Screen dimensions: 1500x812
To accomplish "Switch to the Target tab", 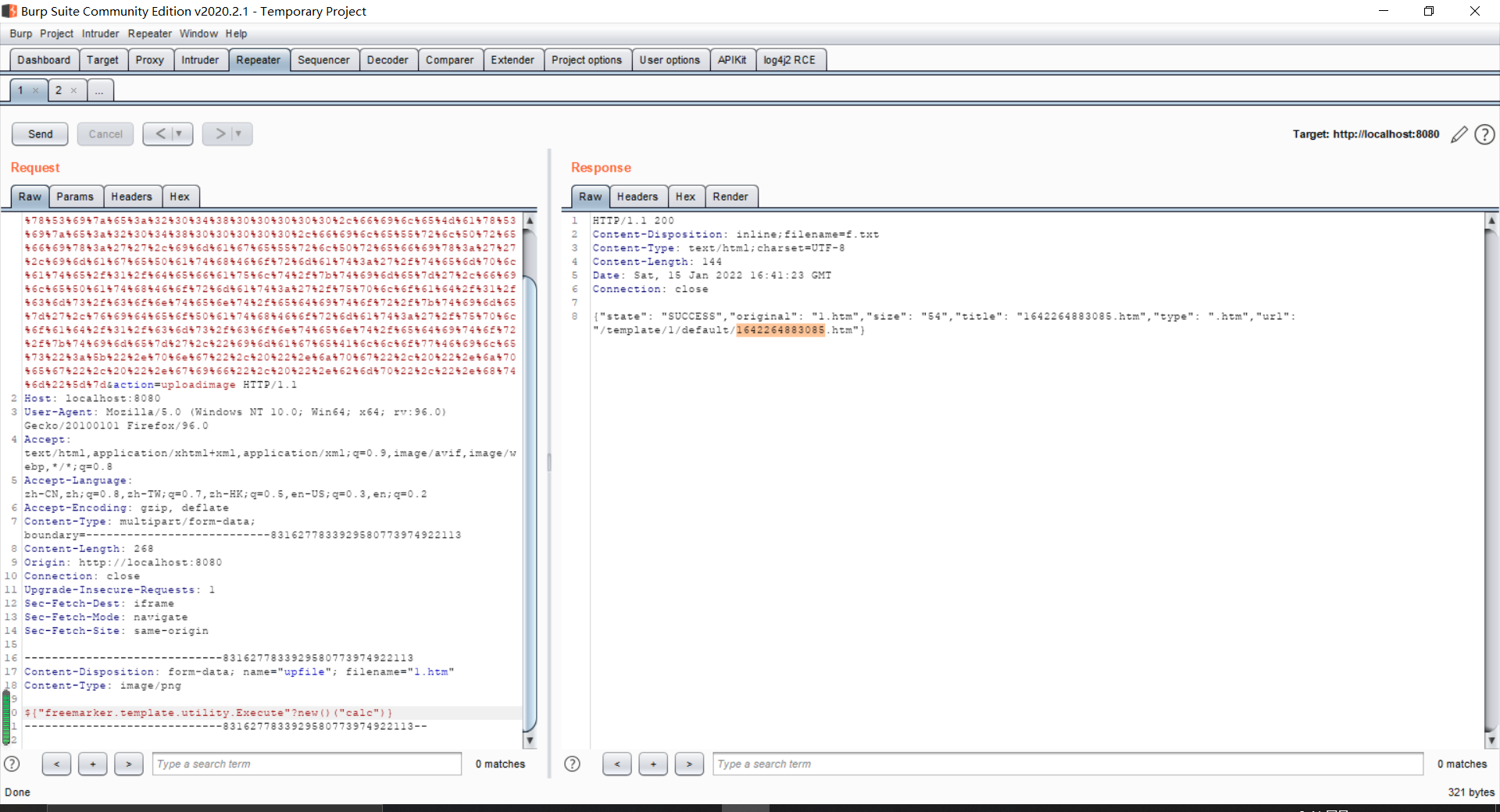I will click(102, 60).
